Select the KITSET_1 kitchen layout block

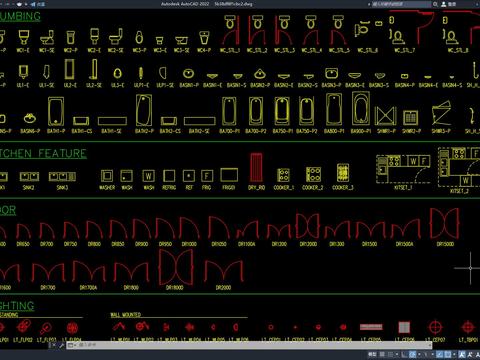[x=403, y=169]
